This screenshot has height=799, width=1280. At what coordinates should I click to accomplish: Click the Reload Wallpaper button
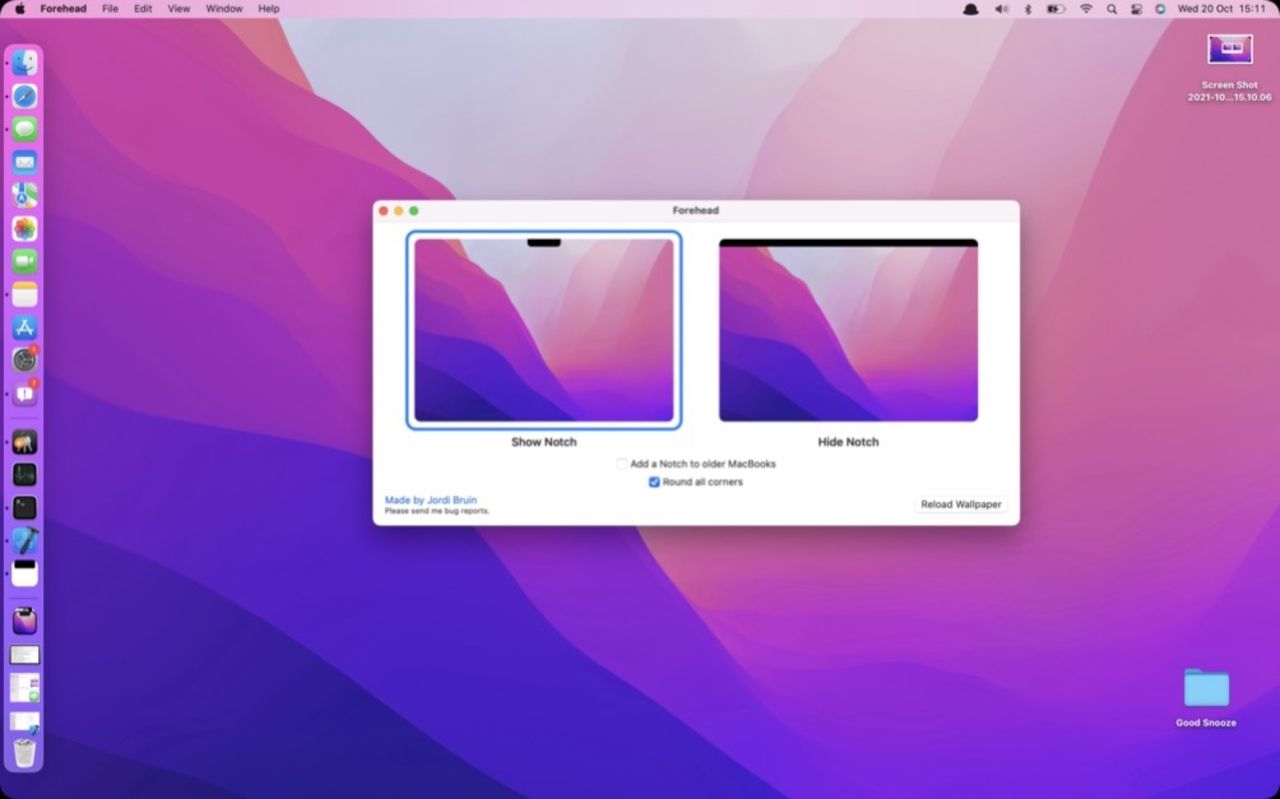(x=959, y=504)
